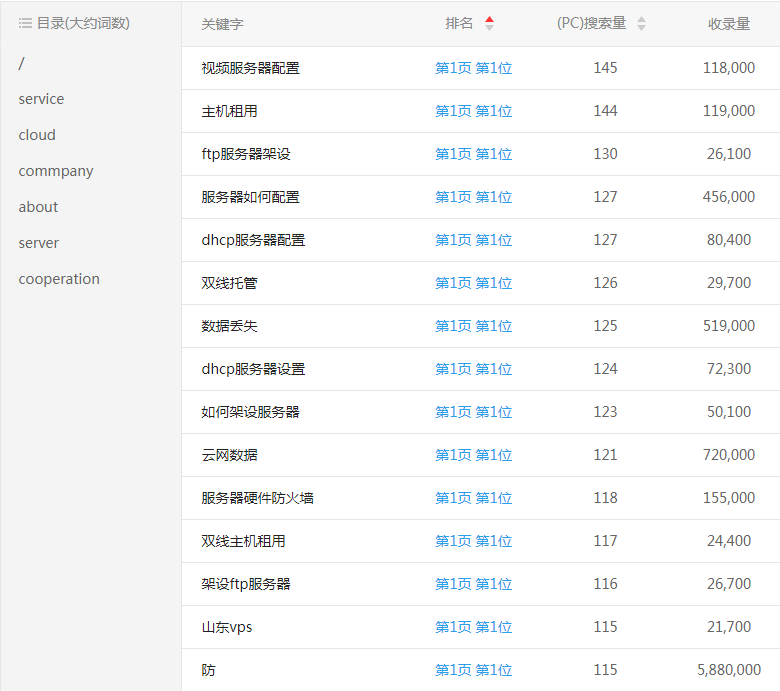Viewport: 780px width, 691px height.
Task: Click the list icon beside 目录(大约词数)
Action: [x=25, y=23]
